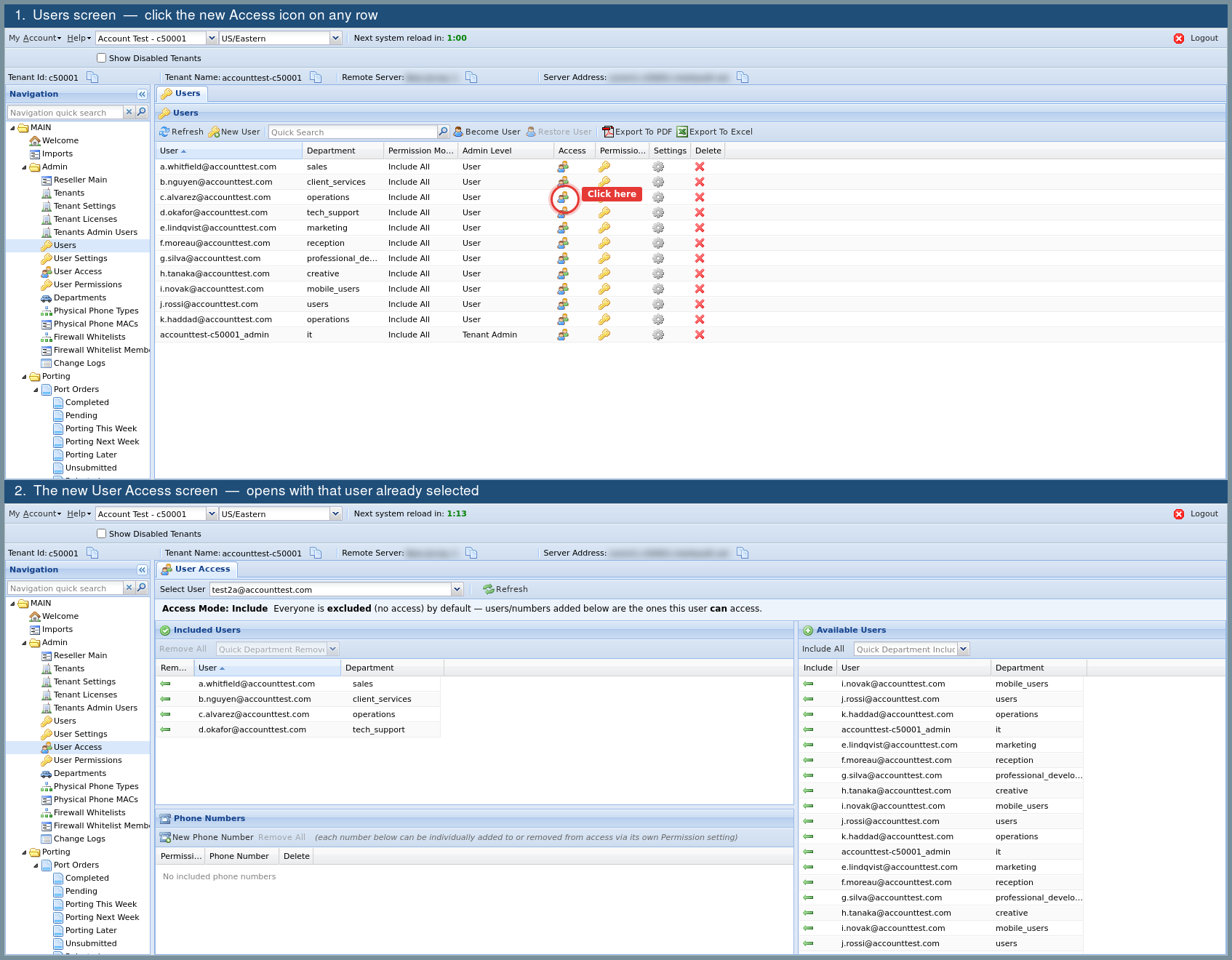Viewport: 1232px width, 960px height.
Task: Open US/Eastern timezone dropdown in User Access screen
Action: pyautogui.click(x=335, y=513)
